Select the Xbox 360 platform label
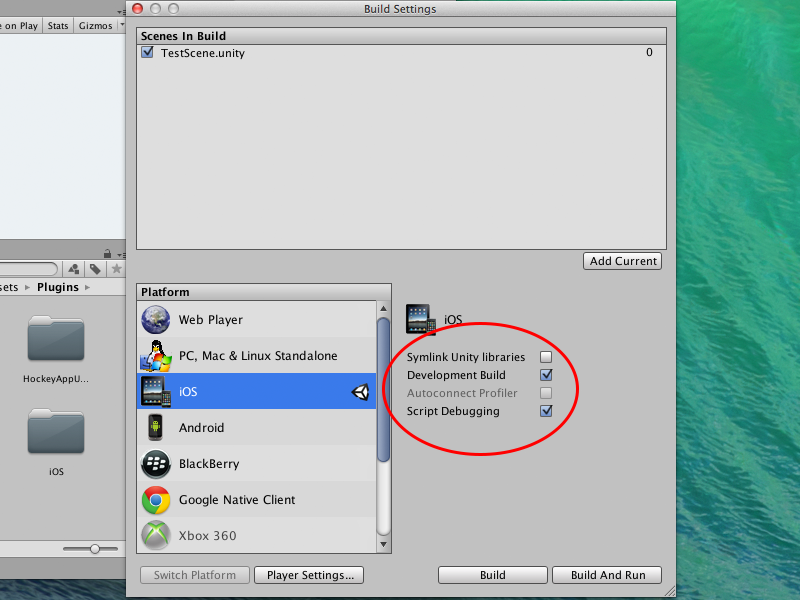800x600 pixels. tap(208, 536)
